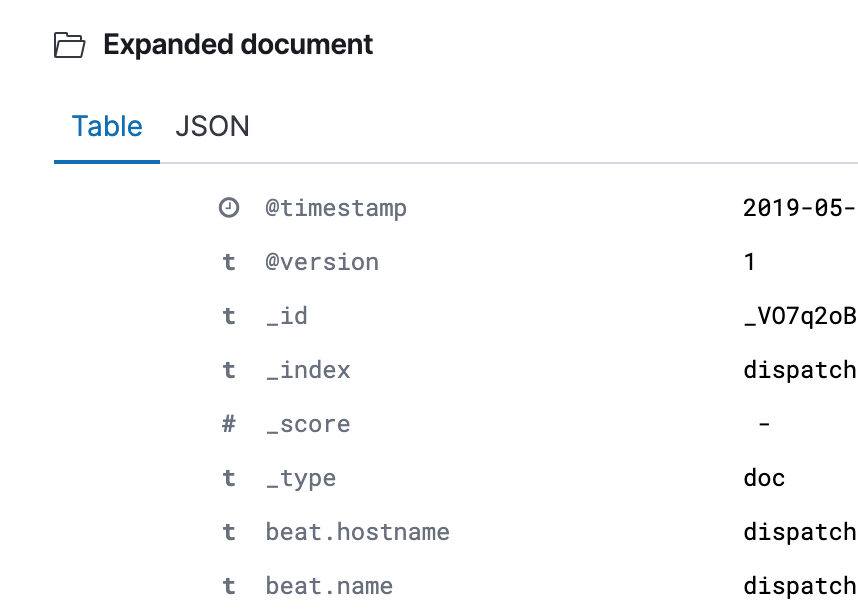Select the @timestamp field name

(x=336, y=208)
